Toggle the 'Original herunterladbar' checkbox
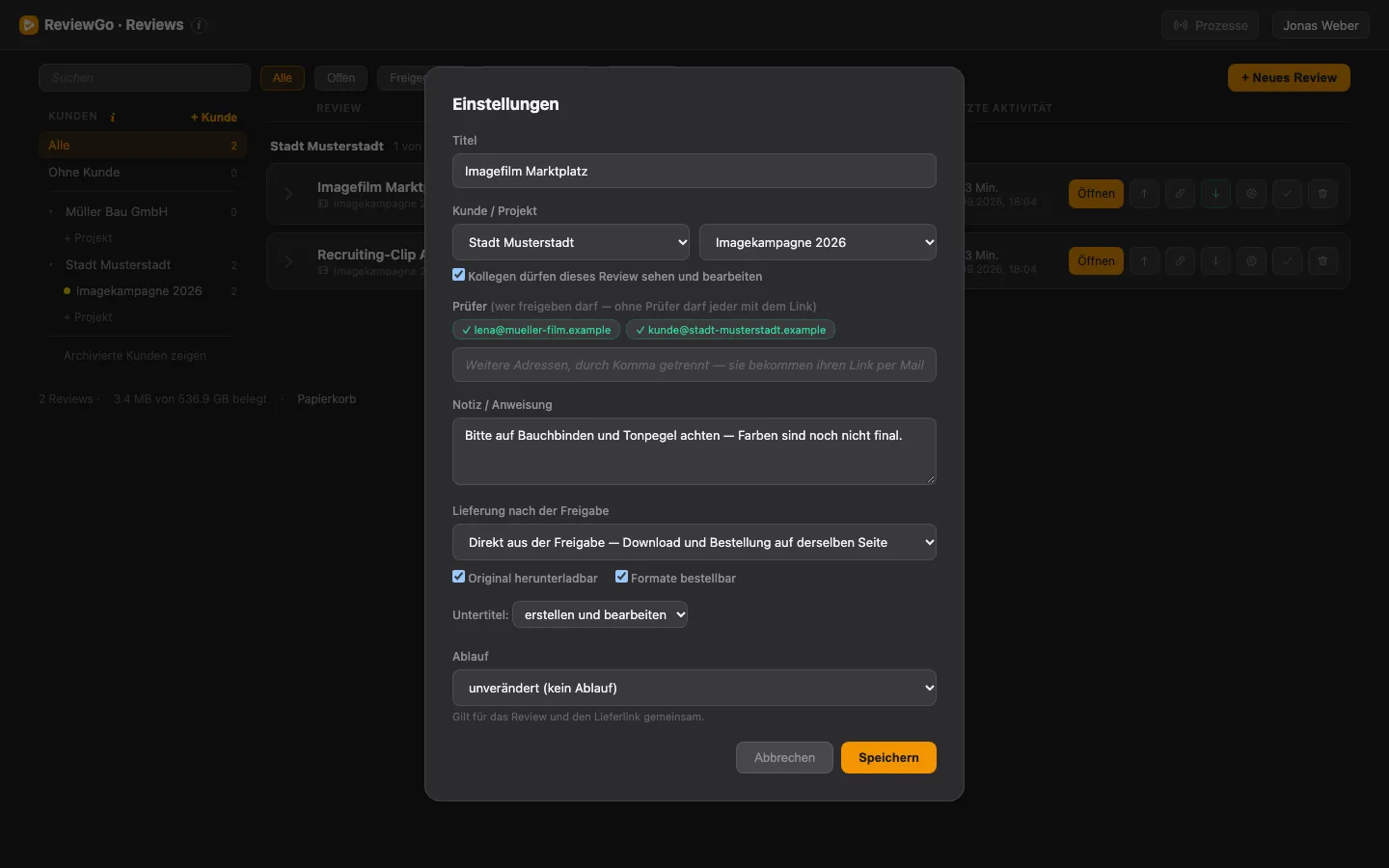Screen dimensions: 1389x868 459,577
